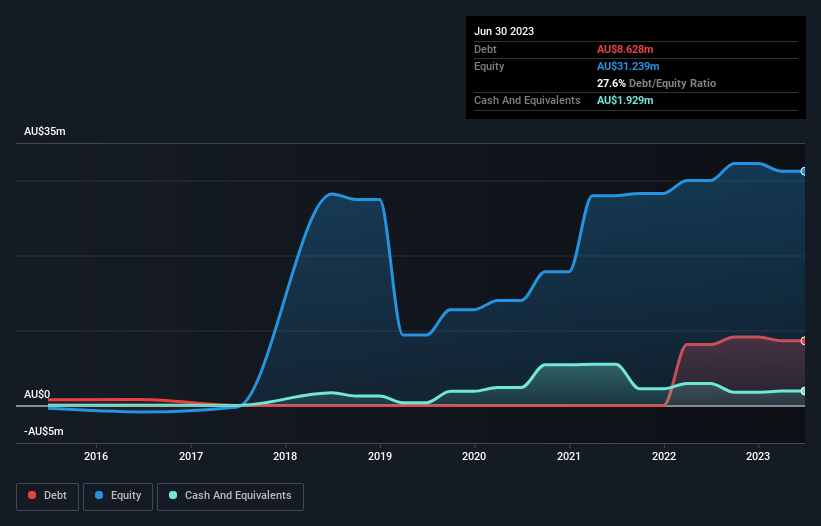Toggle the Equity legend button
This screenshot has height=526, width=821.
[118, 496]
